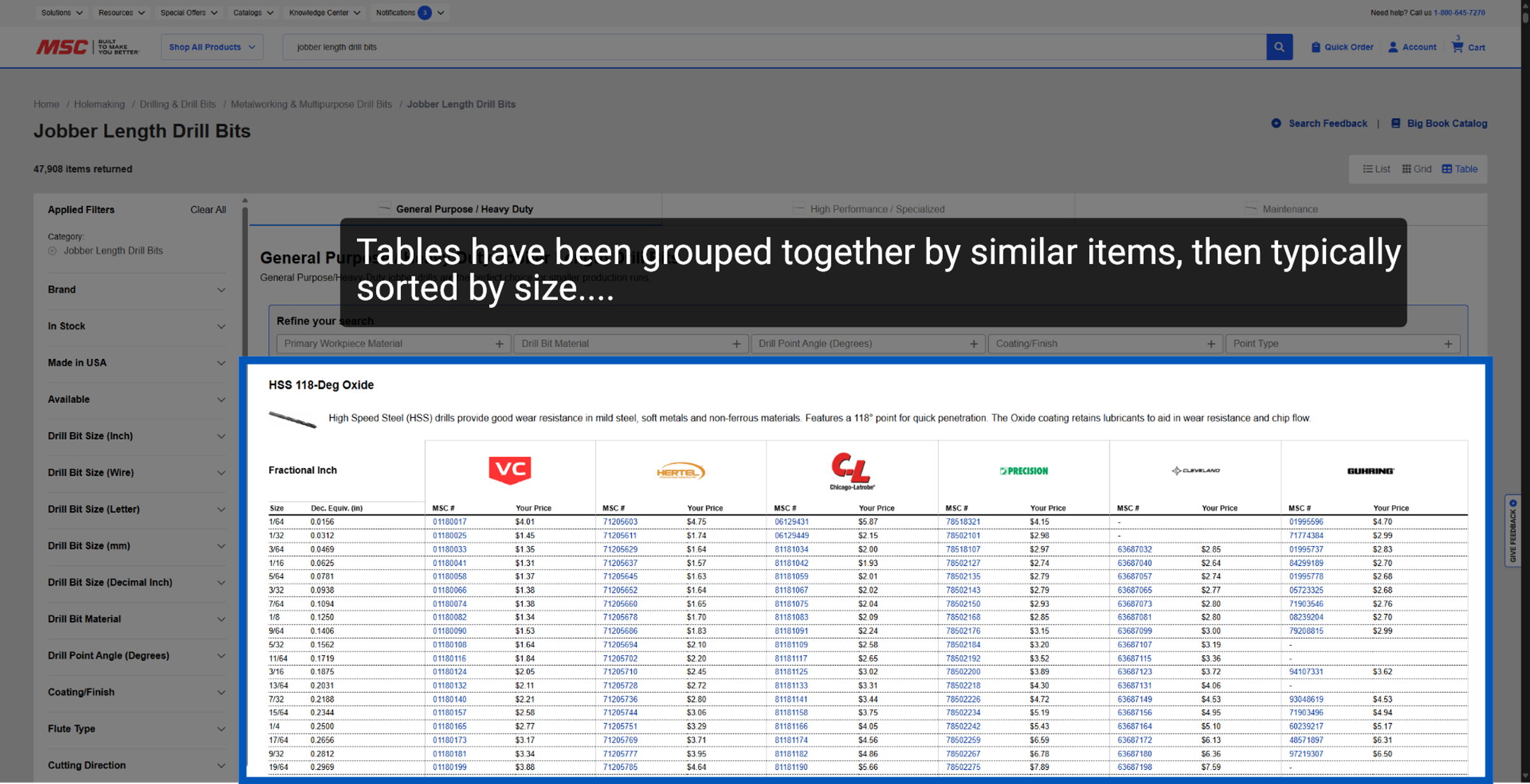Go to Metalworking & Multipurpose Drill Bits breadcrumb
Image resolution: width=1530 pixels, height=784 pixels.
[x=311, y=105]
